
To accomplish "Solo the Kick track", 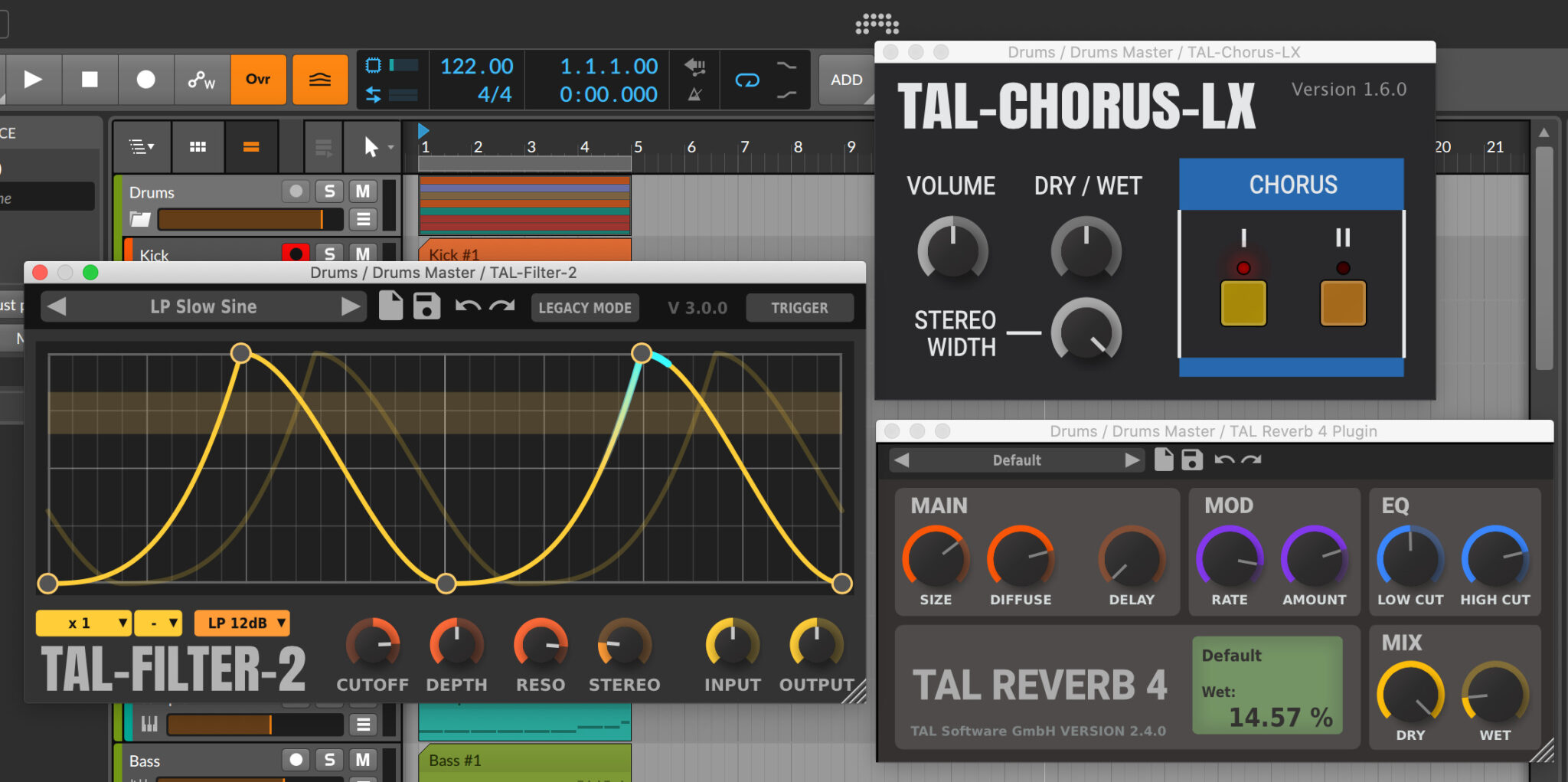I will pos(329,254).
